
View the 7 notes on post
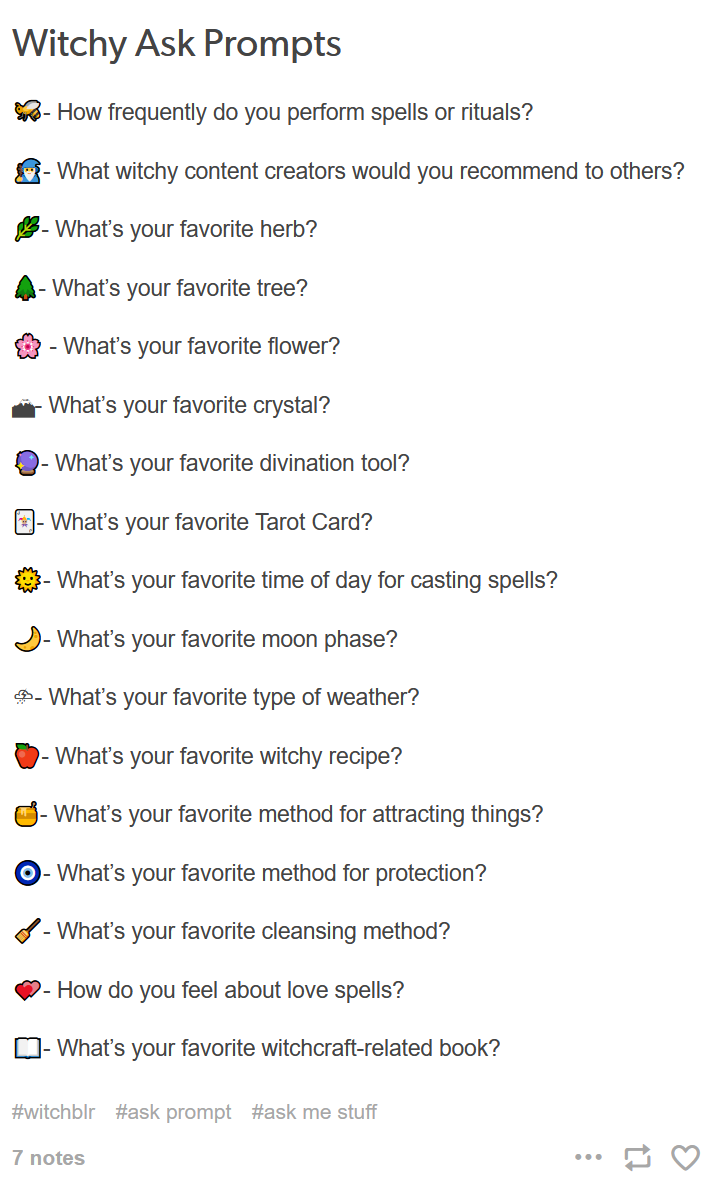tap(48, 1158)
